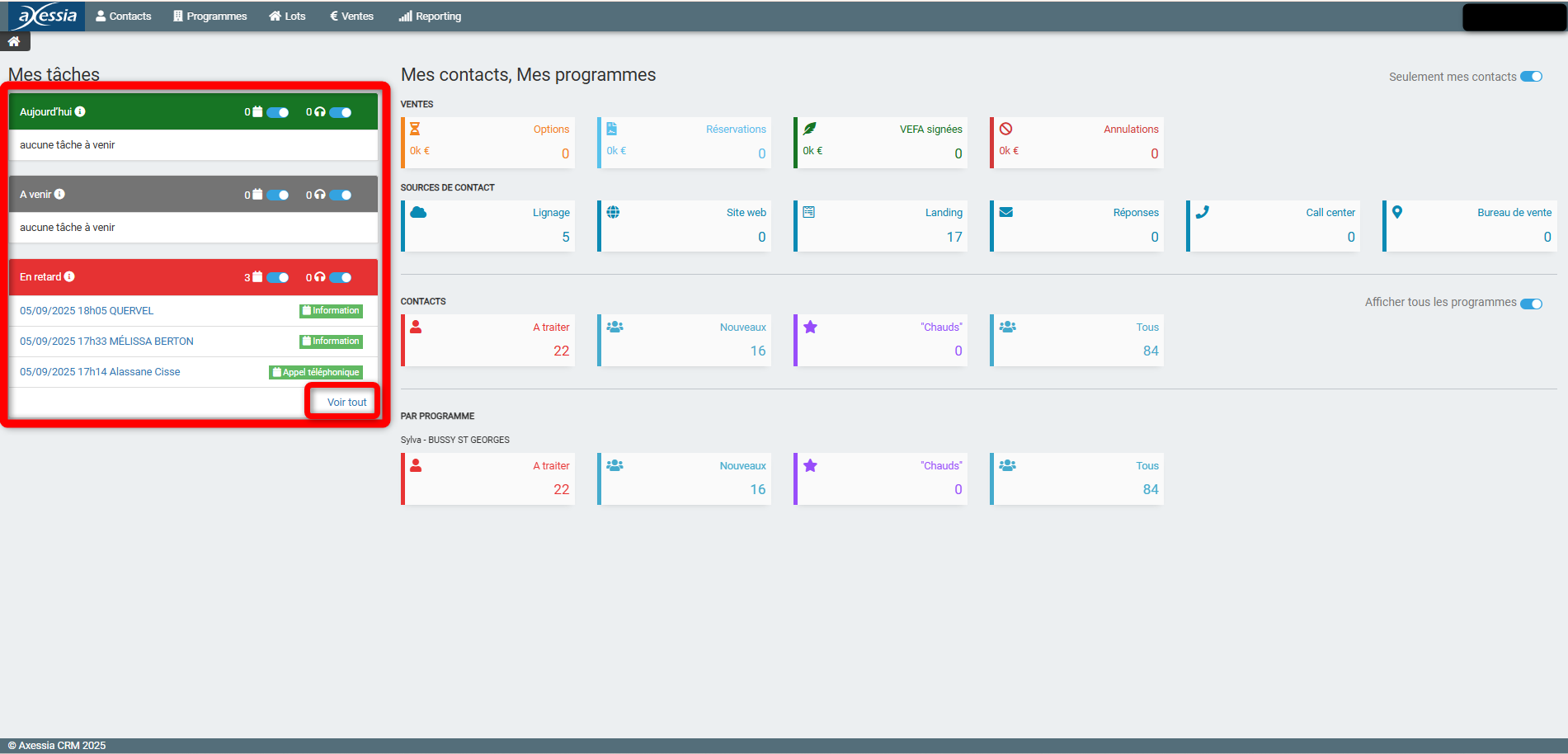The width and height of the screenshot is (1568, 754).
Task: Toggle Seulement mes contacts switch
Action: tap(1531, 77)
